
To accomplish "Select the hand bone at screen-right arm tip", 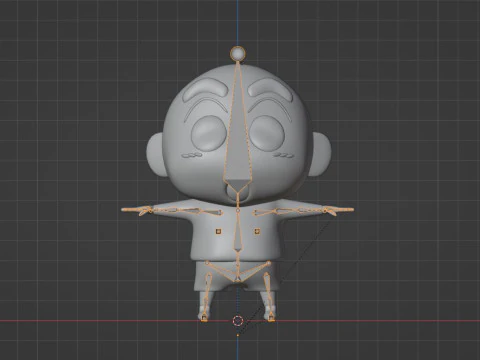I will (339, 210).
